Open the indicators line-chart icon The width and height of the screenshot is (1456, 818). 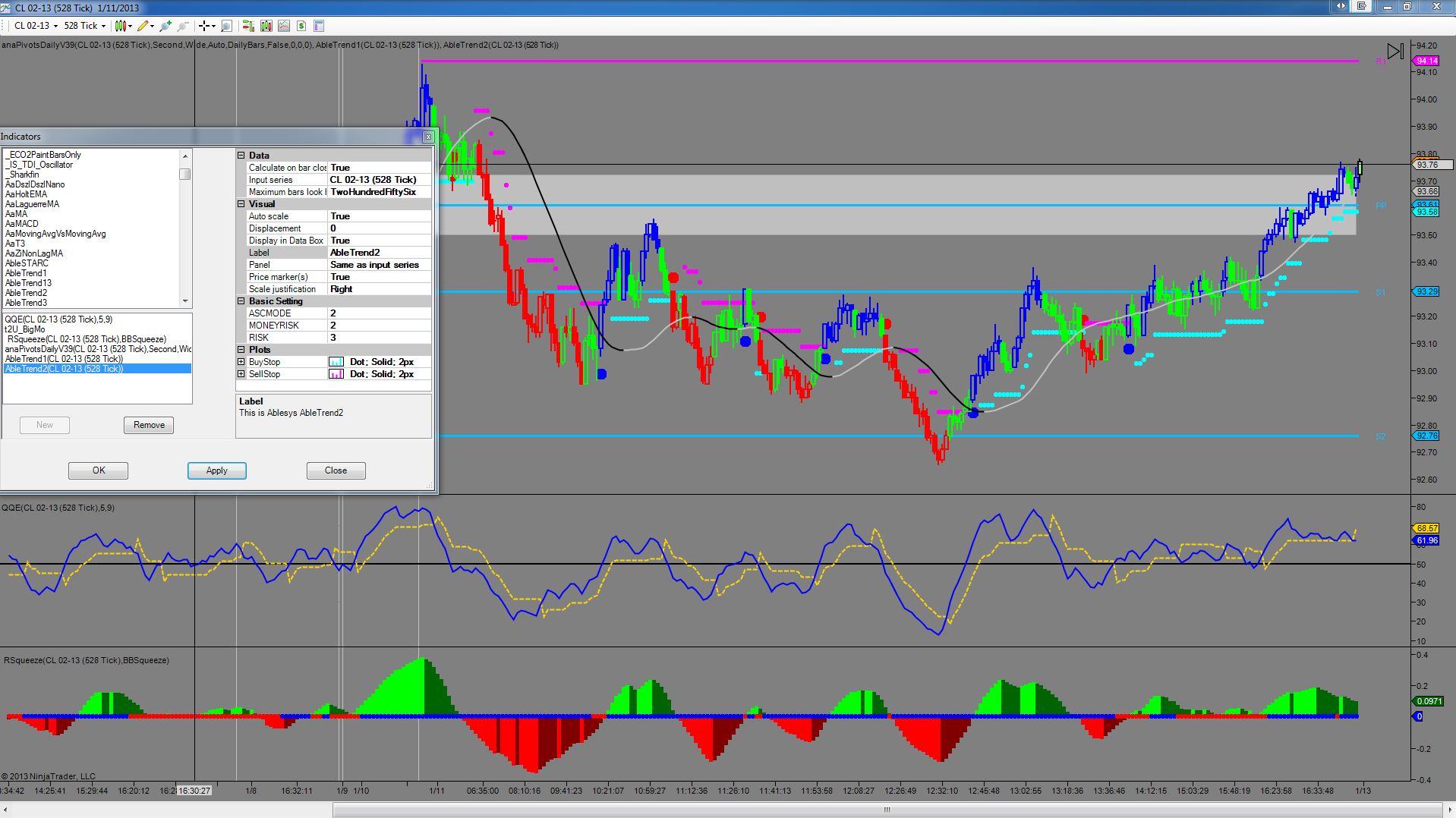pyautogui.click(x=284, y=26)
